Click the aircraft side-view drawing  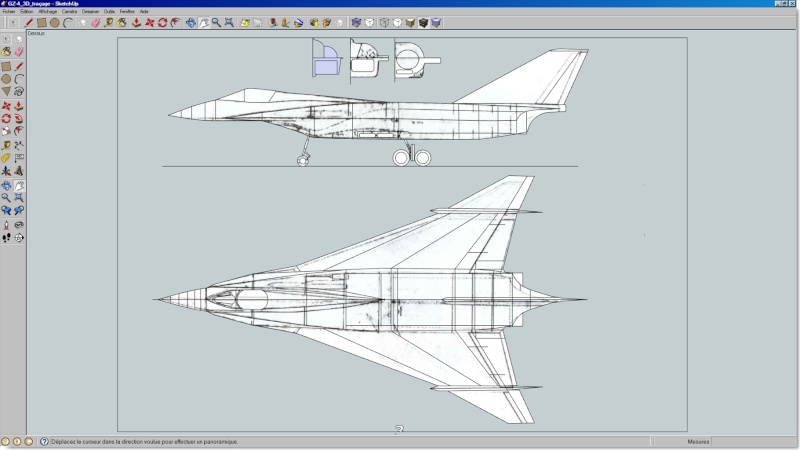tap(379, 107)
